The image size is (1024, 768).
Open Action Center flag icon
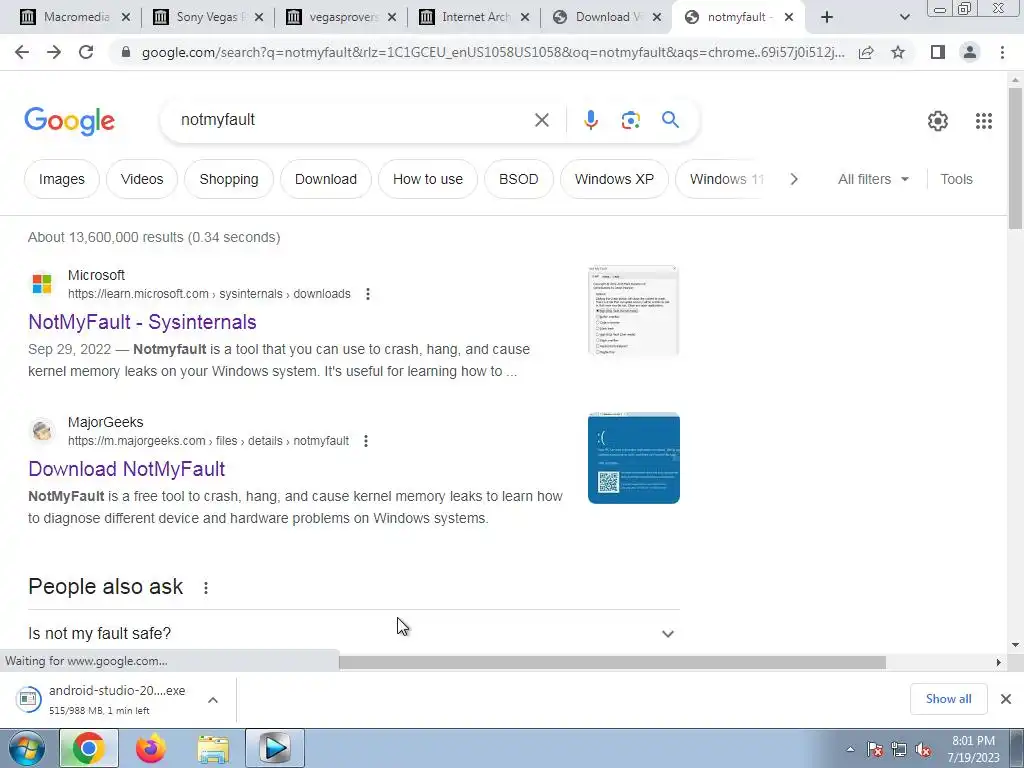tap(875, 749)
